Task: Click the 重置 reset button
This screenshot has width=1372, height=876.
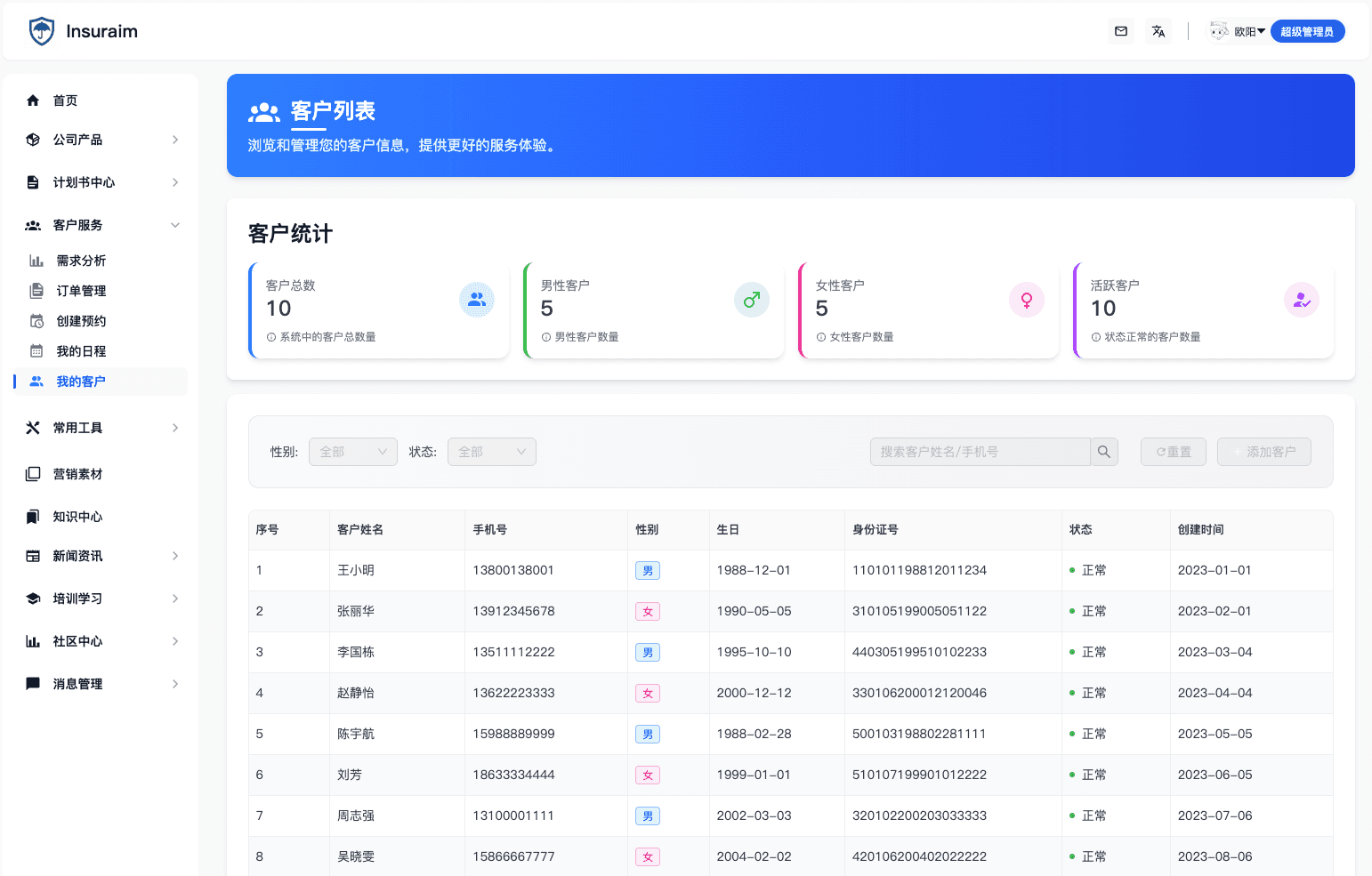Action: coord(1173,451)
